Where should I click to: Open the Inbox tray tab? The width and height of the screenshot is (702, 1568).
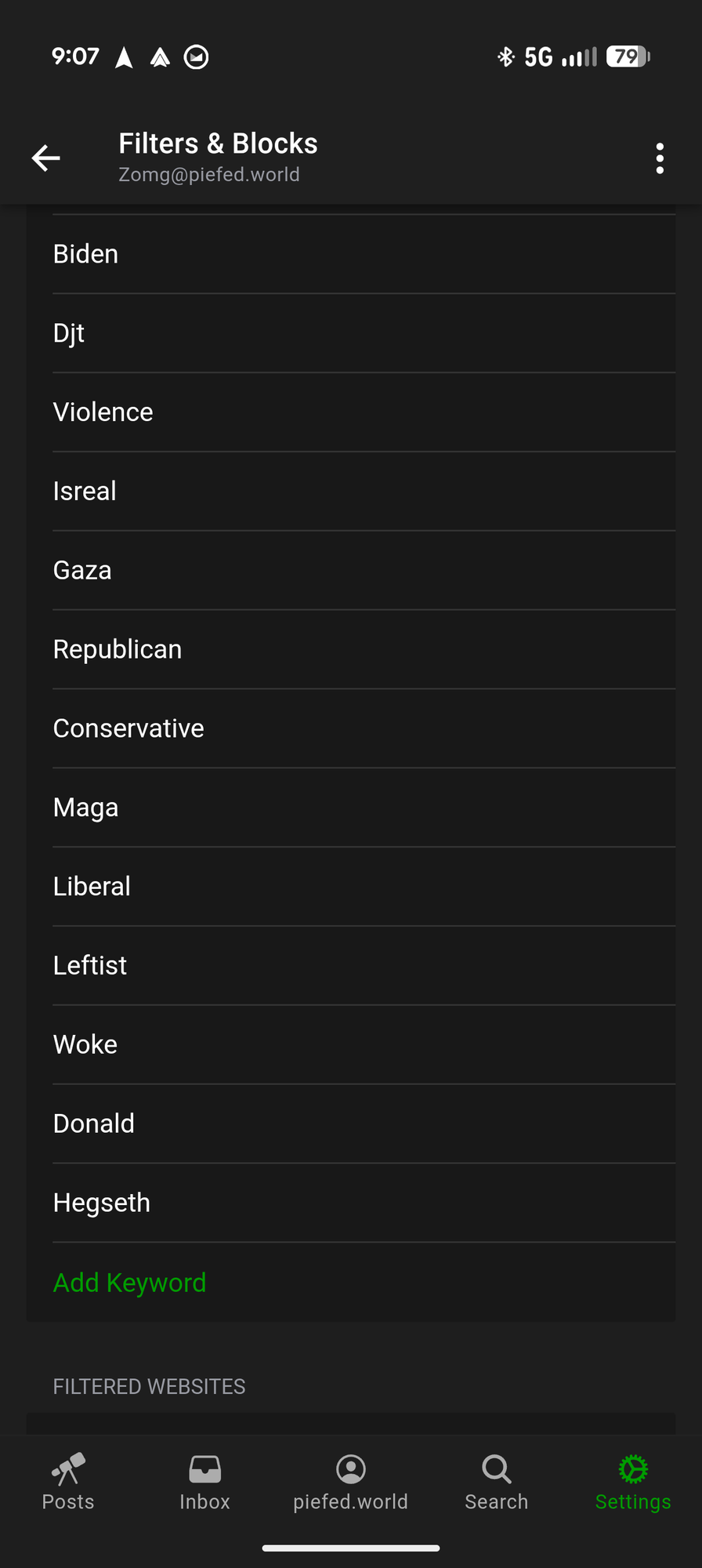[204, 1481]
